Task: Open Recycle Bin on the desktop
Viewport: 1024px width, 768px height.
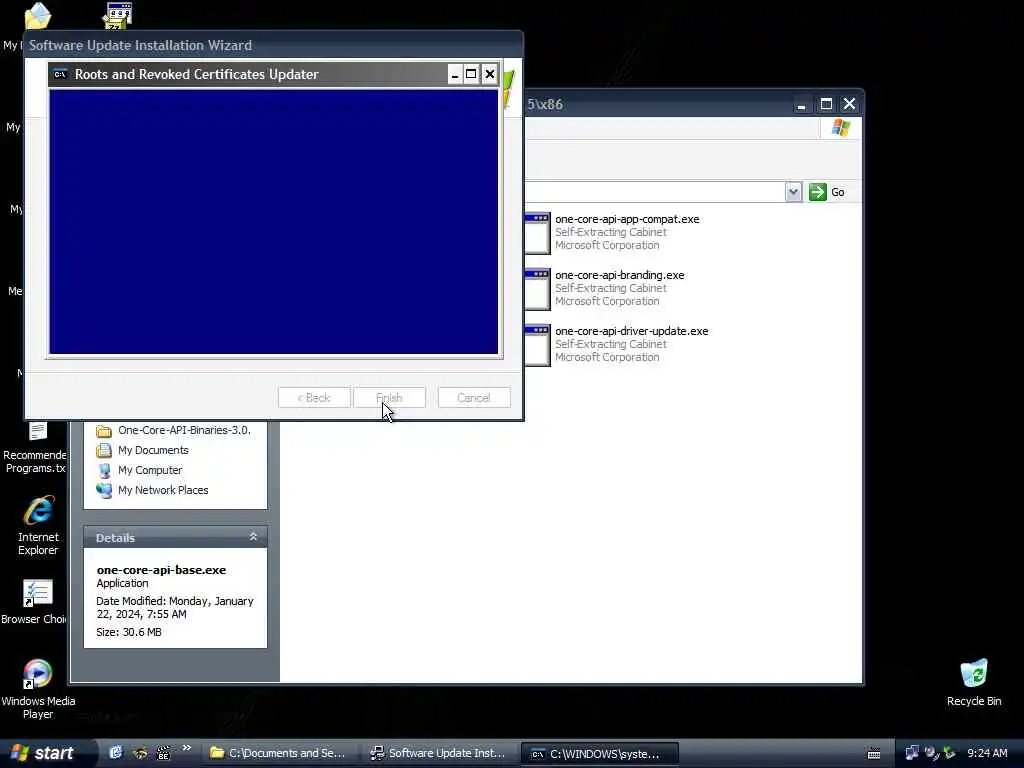Action: 974,683
